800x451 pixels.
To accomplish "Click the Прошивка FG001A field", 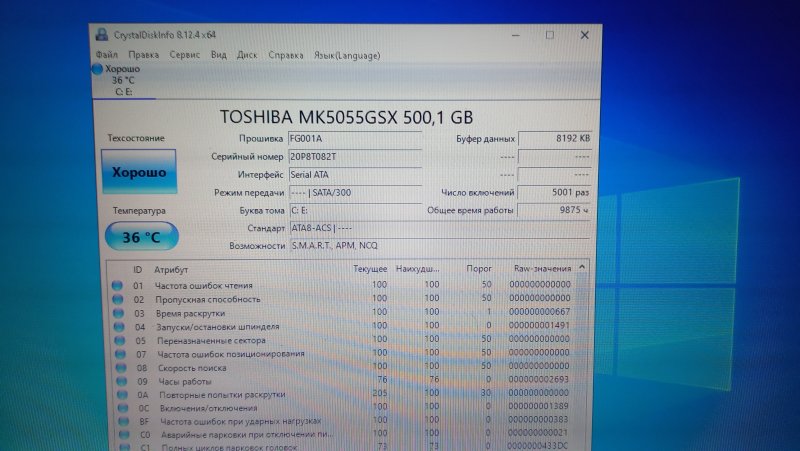I will tap(354, 138).
